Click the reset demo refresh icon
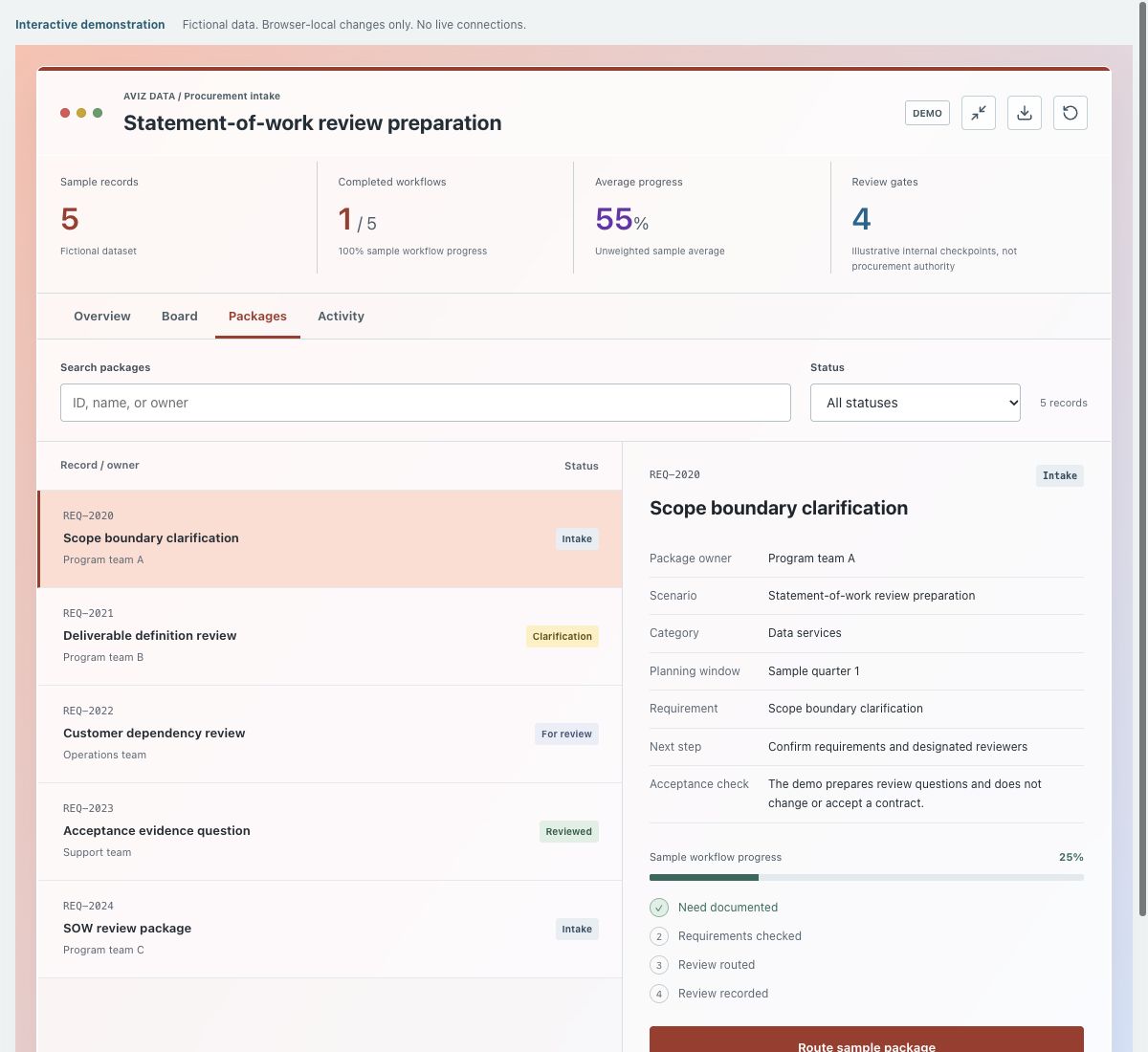The height and width of the screenshot is (1052, 1148). tap(1071, 113)
